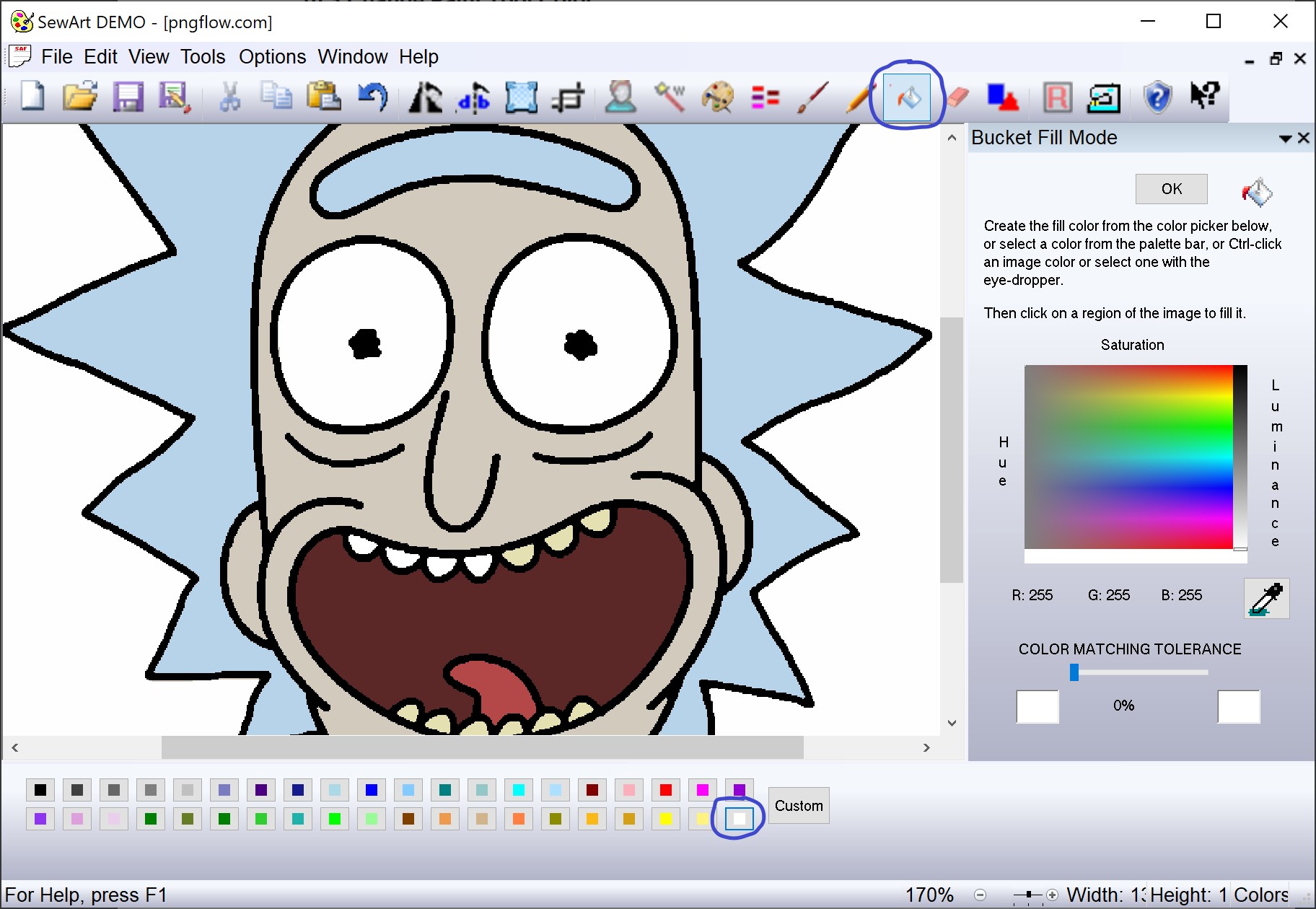Image resolution: width=1316 pixels, height=909 pixels.
Task: Create a new blank document from toolbar
Action: tap(32, 97)
